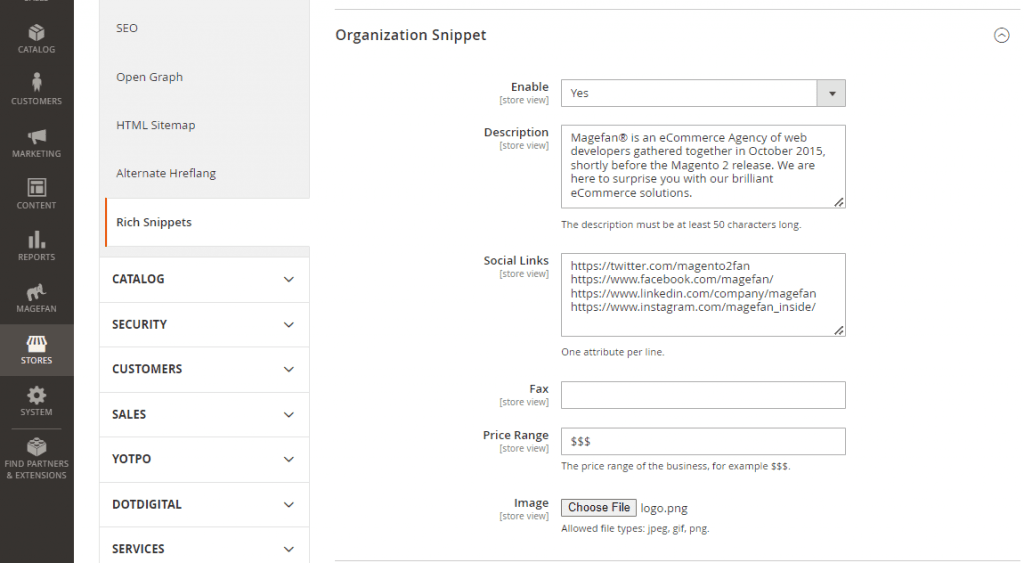Open the Customers icon in admin sidebar
The height and width of the screenshot is (563, 1024).
coord(36,84)
